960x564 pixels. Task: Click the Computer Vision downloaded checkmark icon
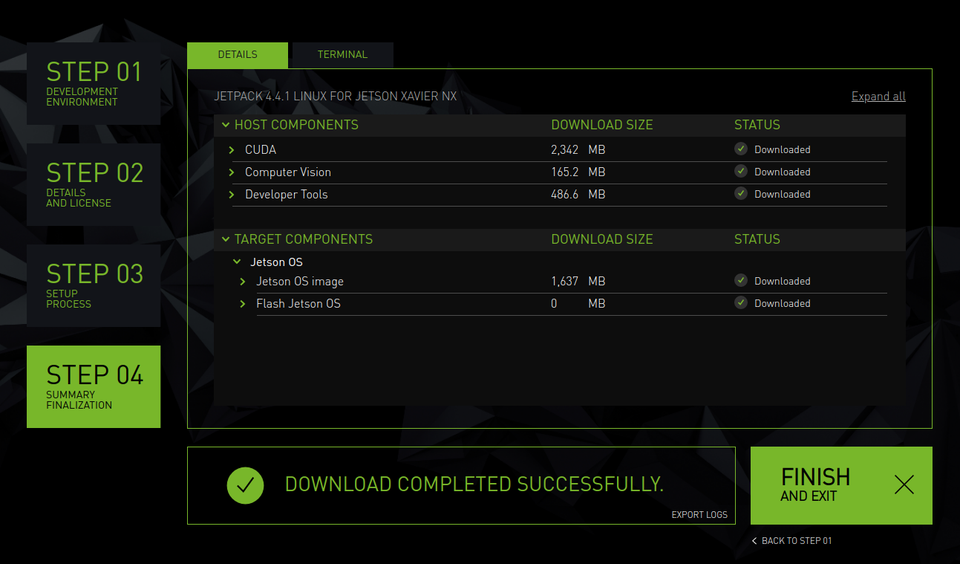pyautogui.click(x=741, y=171)
